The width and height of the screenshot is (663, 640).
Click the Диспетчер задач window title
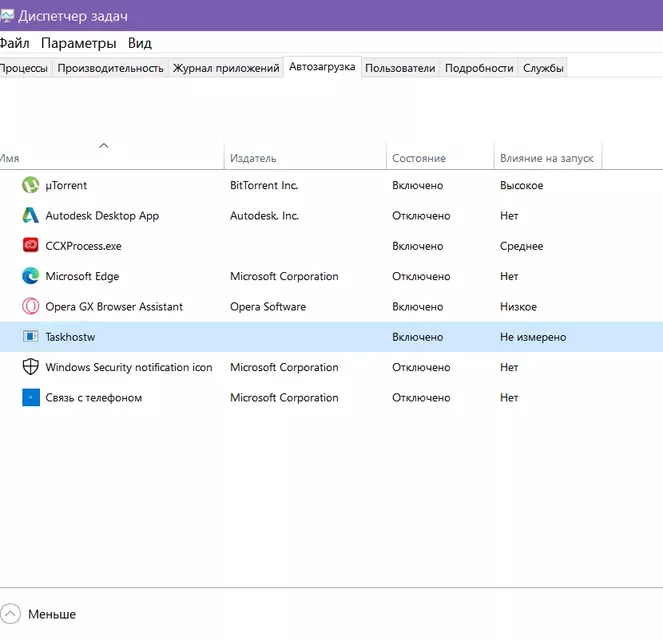click(x=73, y=16)
